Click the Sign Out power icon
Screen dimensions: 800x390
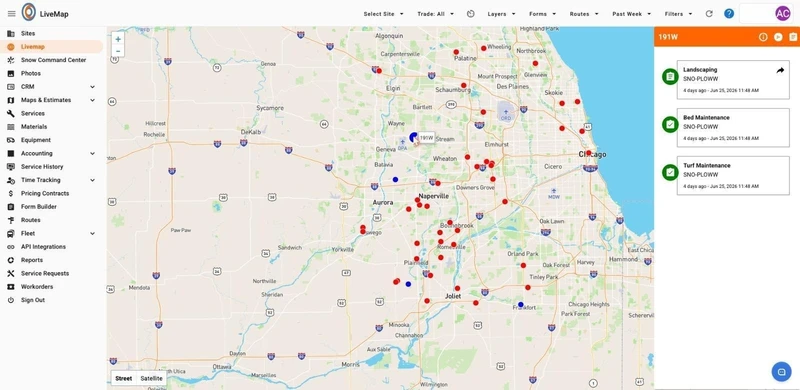coord(11,300)
